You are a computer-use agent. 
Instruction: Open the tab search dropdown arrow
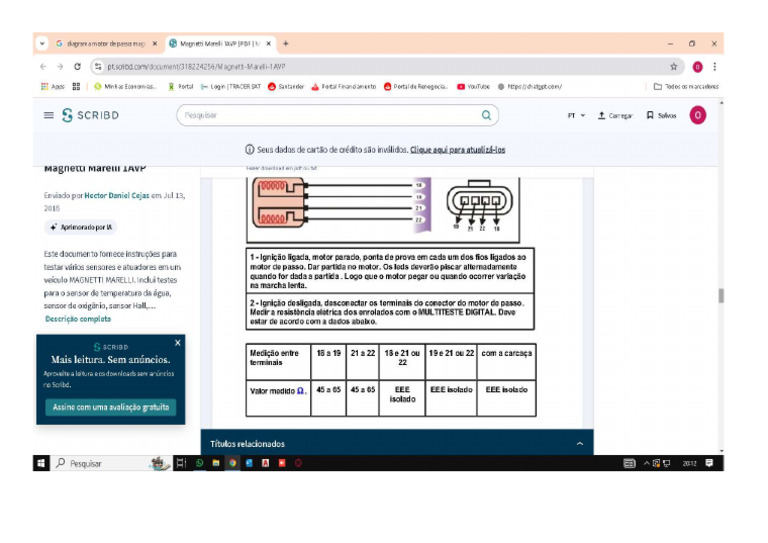pos(42,44)
